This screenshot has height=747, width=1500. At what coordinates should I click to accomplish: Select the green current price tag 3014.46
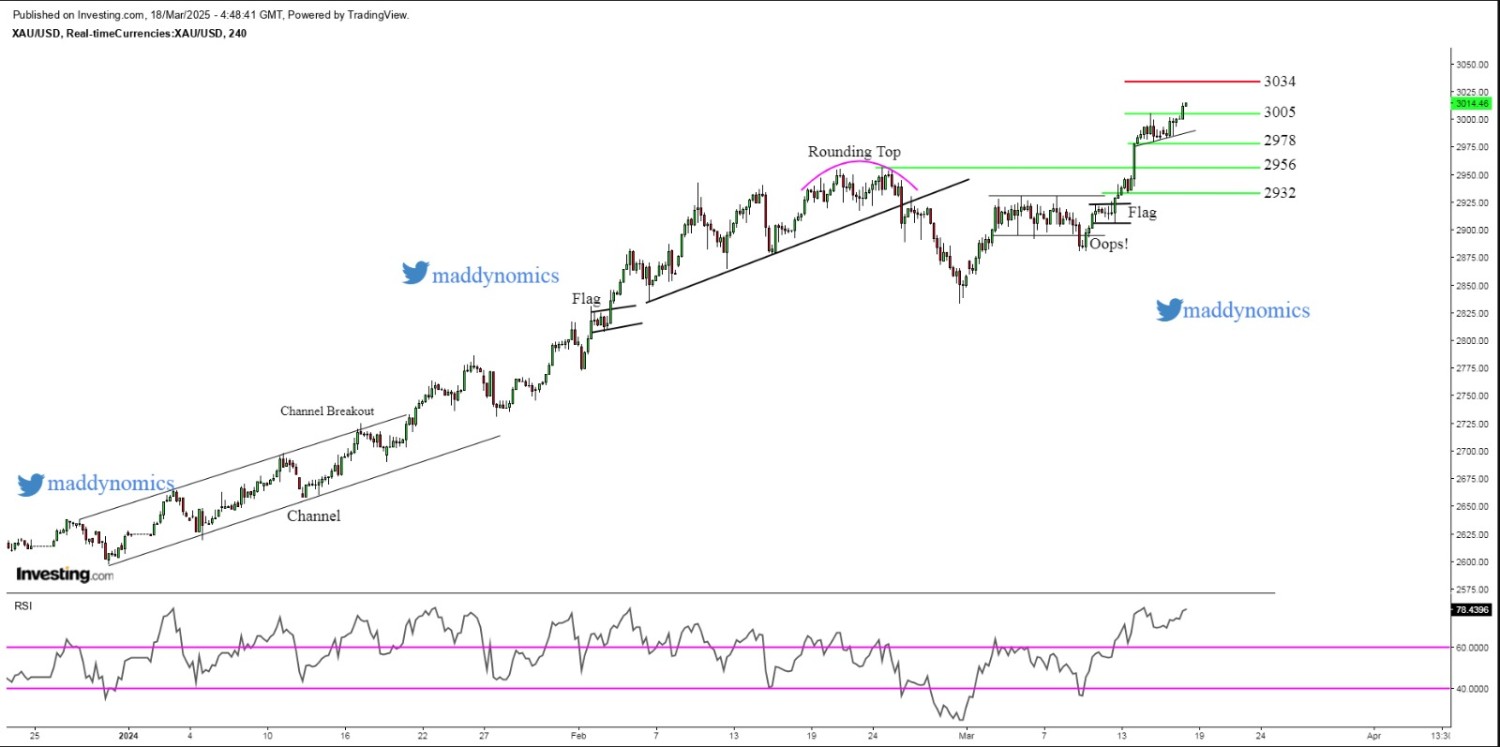(1472, 103)
